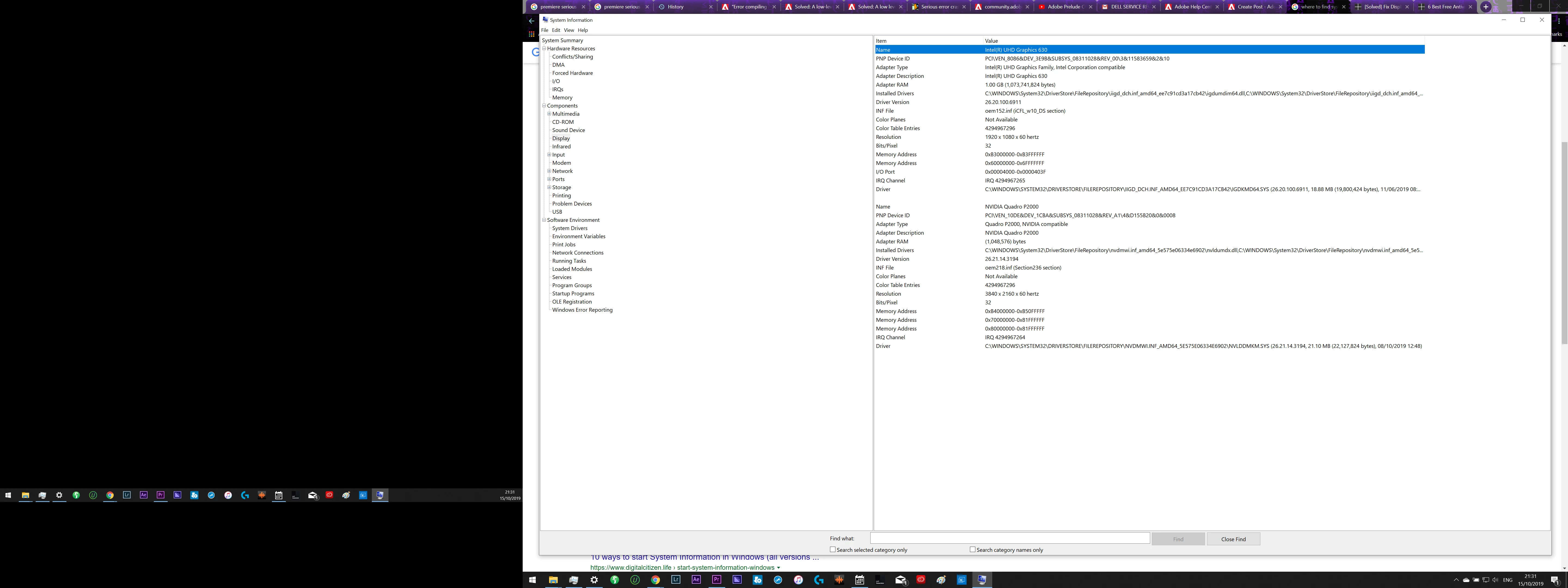The image size is (1568, 588).
Task: Open the Action Center notification icon
Action: coord(1555,580)
